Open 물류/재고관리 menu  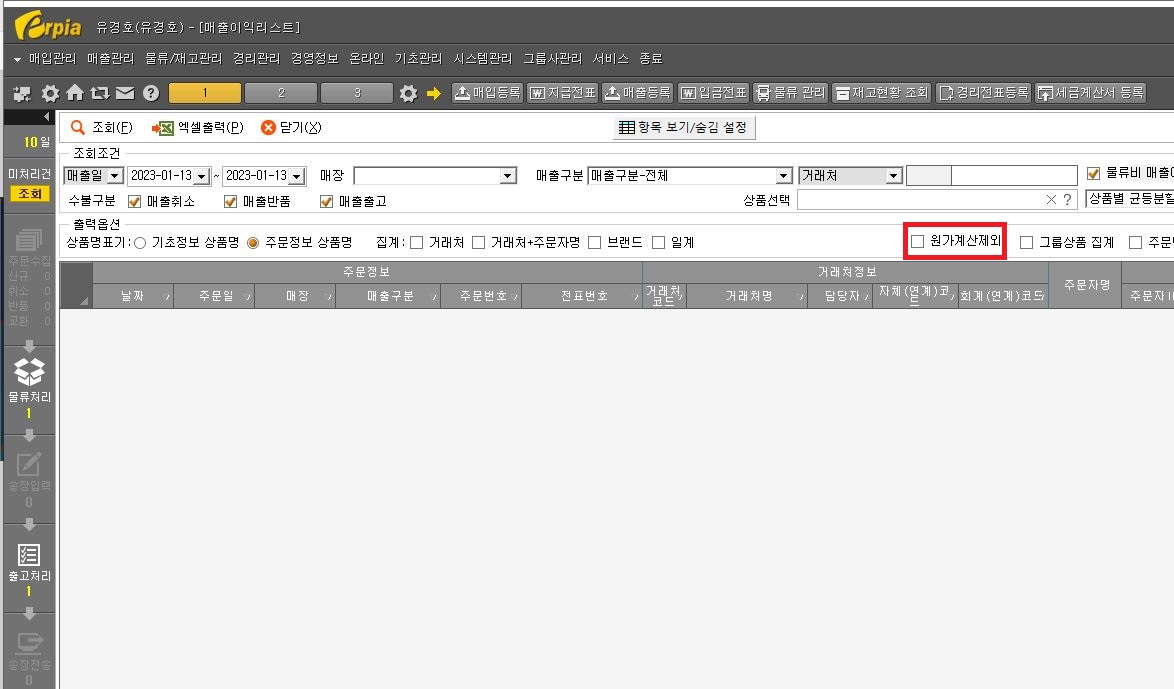183,58
